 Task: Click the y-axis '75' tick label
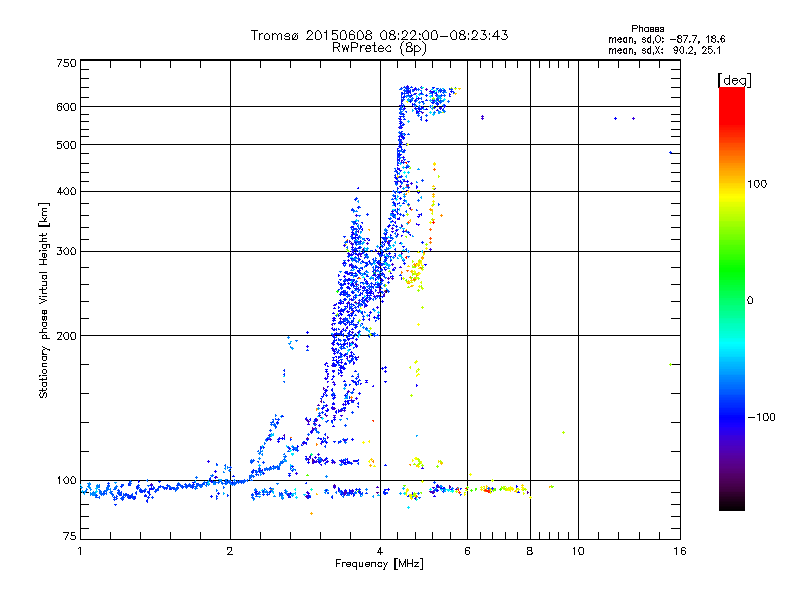pos(70,536)
